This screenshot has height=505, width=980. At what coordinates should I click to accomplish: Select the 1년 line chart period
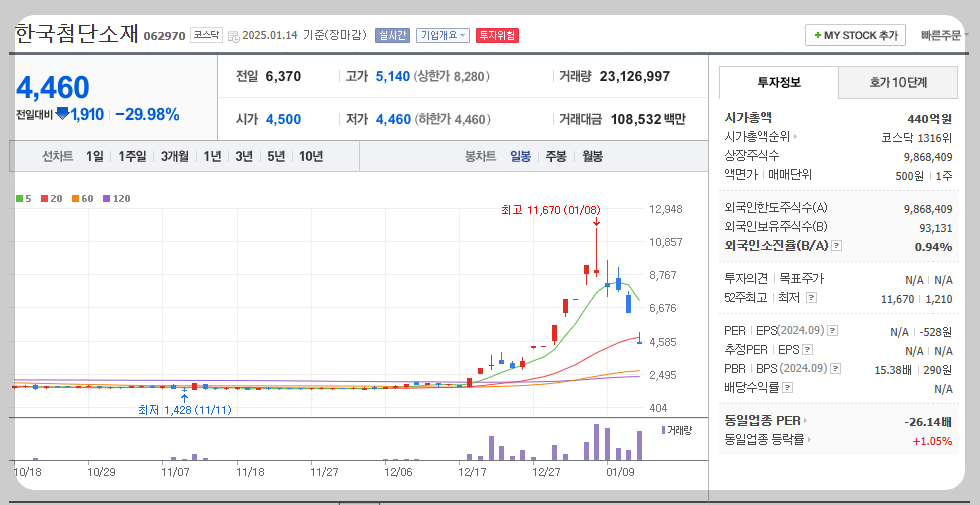pyautogui.click(x=212, y=156)
